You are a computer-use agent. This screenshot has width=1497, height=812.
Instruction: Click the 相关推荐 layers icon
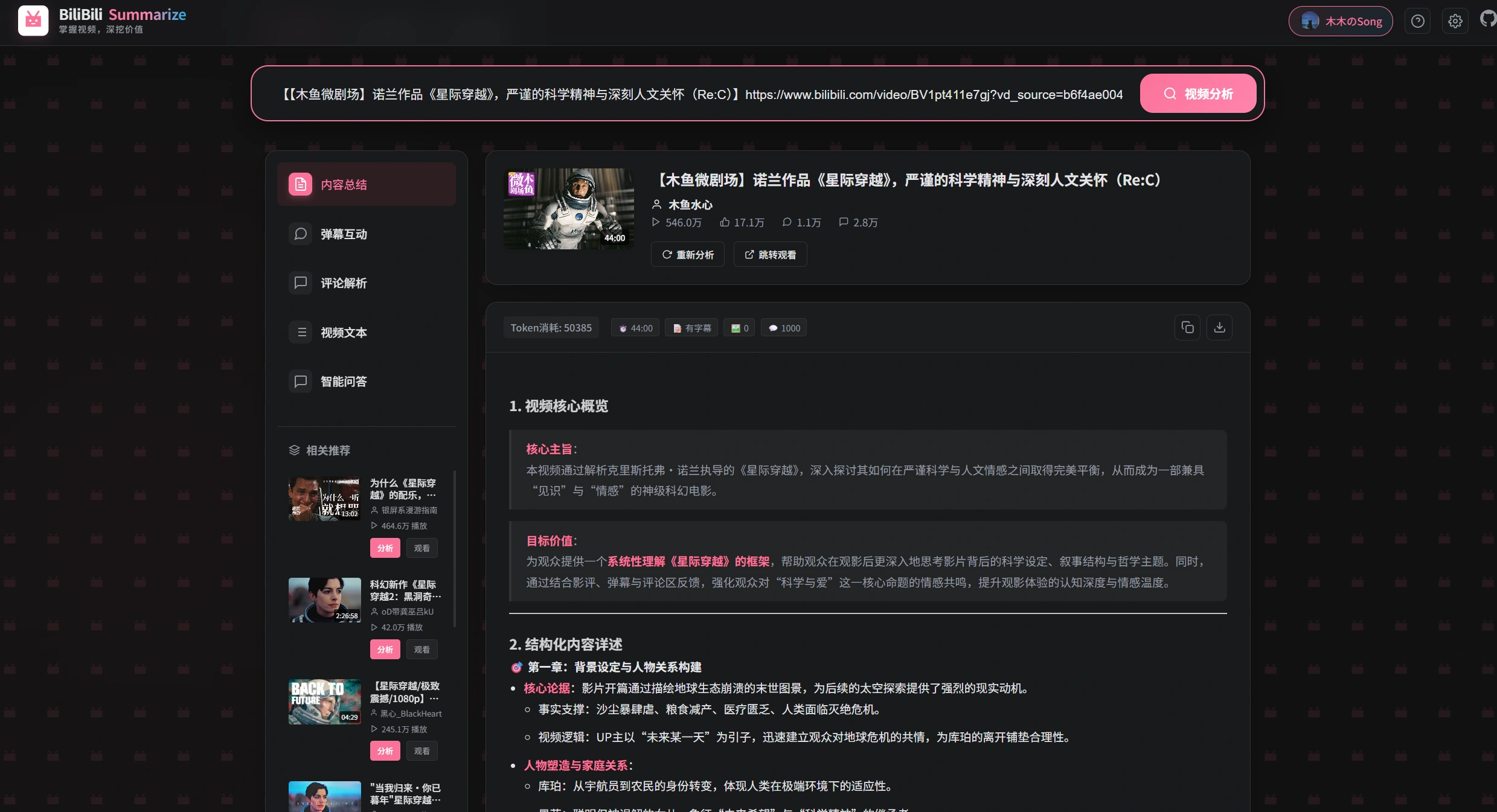(x=294, y=450)
